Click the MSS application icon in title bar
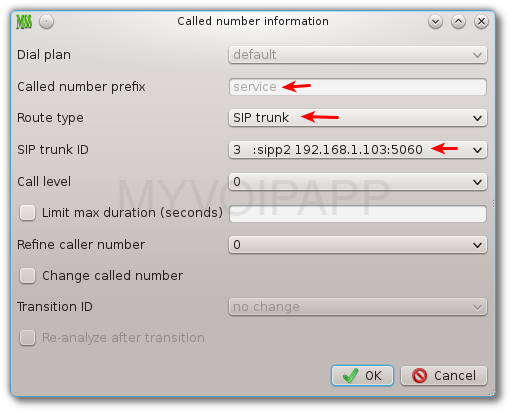Image resolution: width=512 pixels, height=413 pixels. pos(24,22)
